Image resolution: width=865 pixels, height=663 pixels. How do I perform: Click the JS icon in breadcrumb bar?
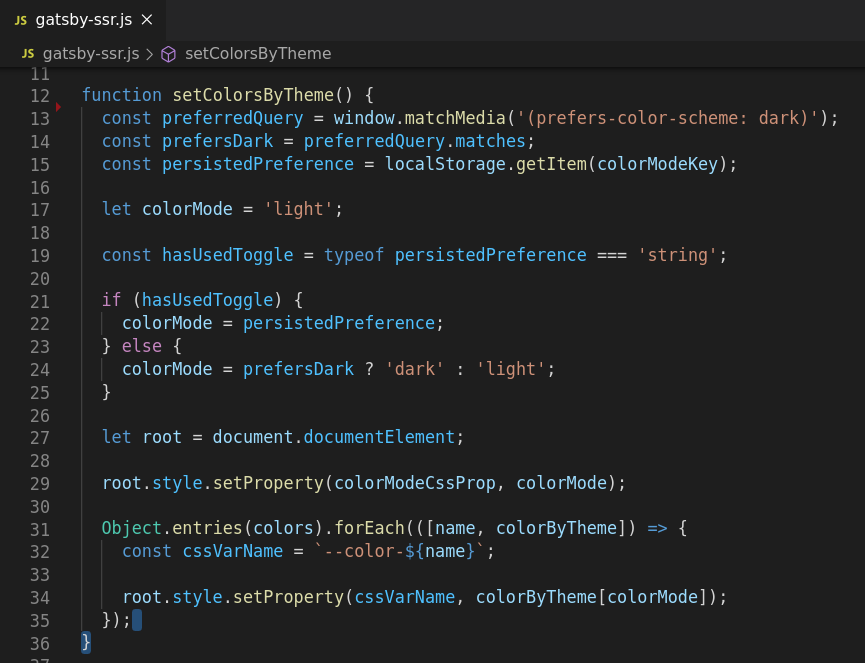pos(28,54)
